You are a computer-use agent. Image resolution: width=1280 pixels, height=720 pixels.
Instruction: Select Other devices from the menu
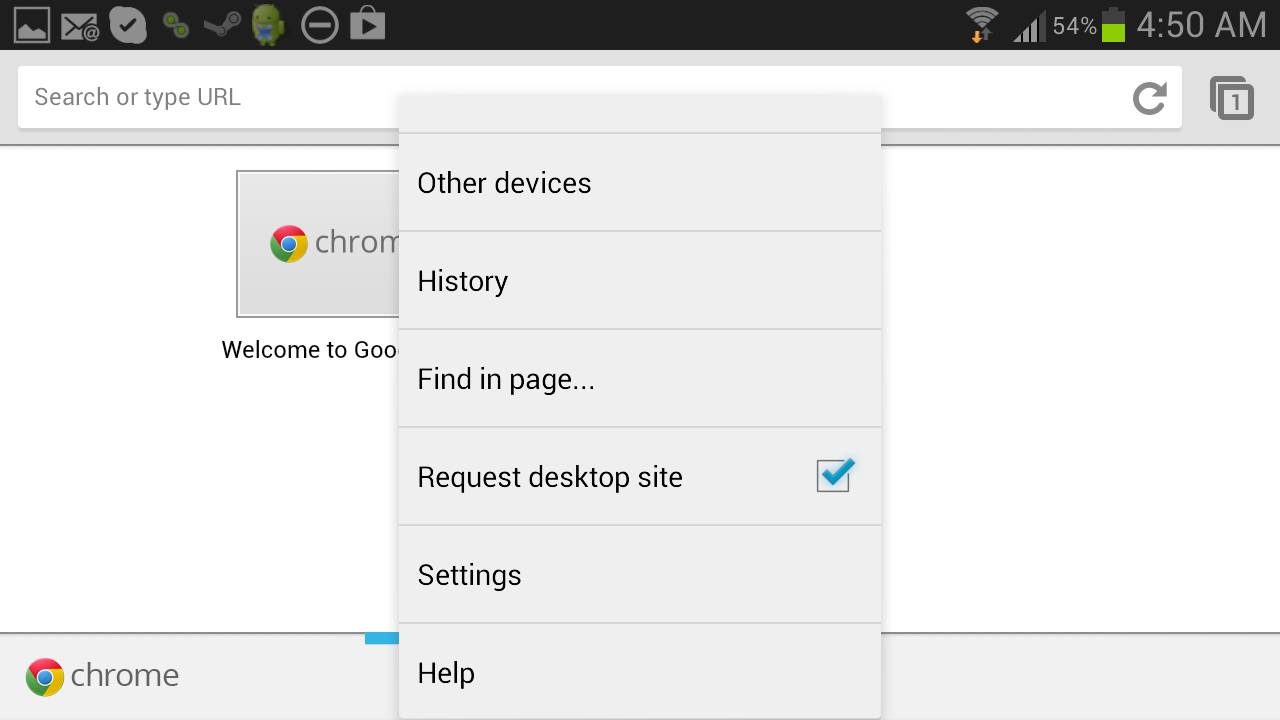640,183
